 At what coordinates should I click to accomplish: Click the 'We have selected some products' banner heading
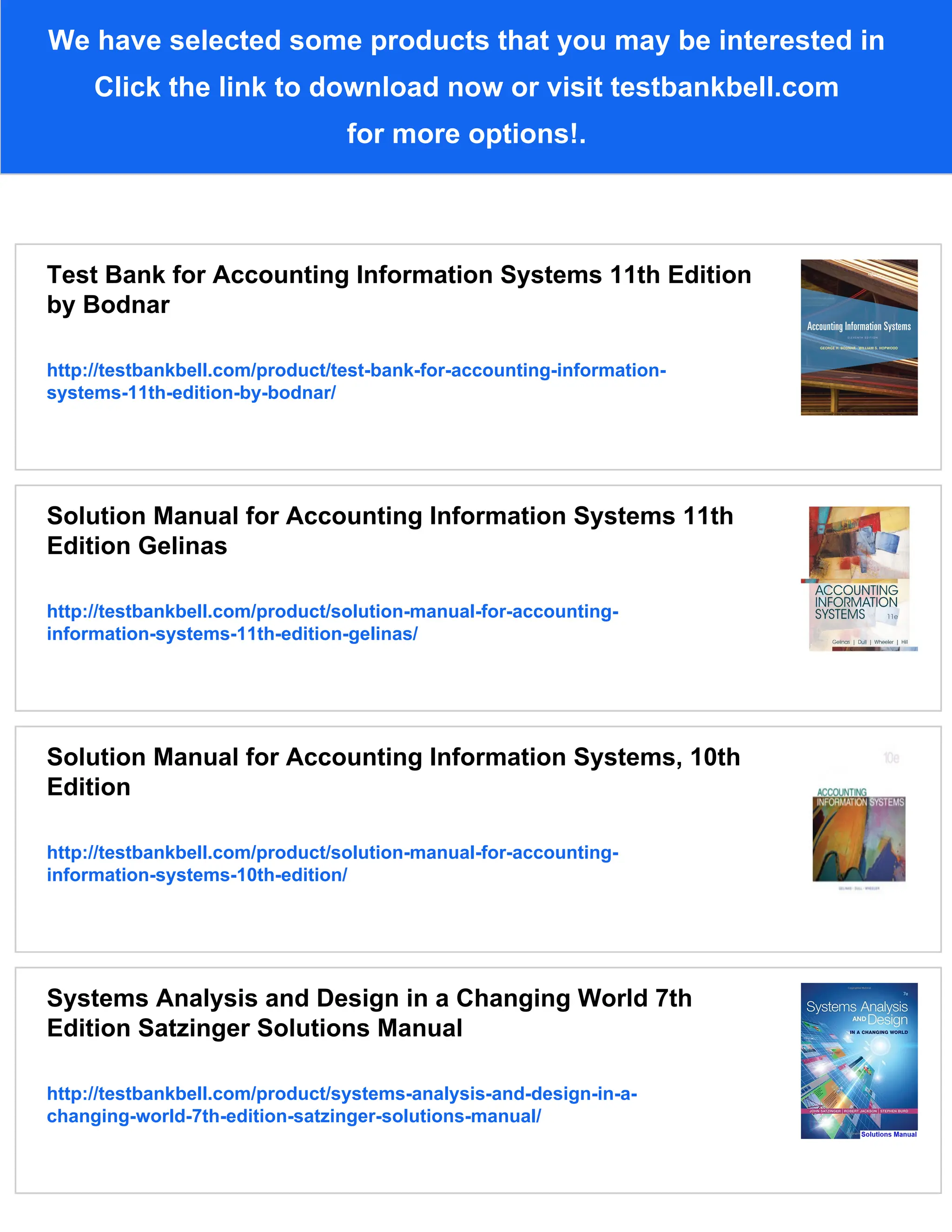click(466, 40)
